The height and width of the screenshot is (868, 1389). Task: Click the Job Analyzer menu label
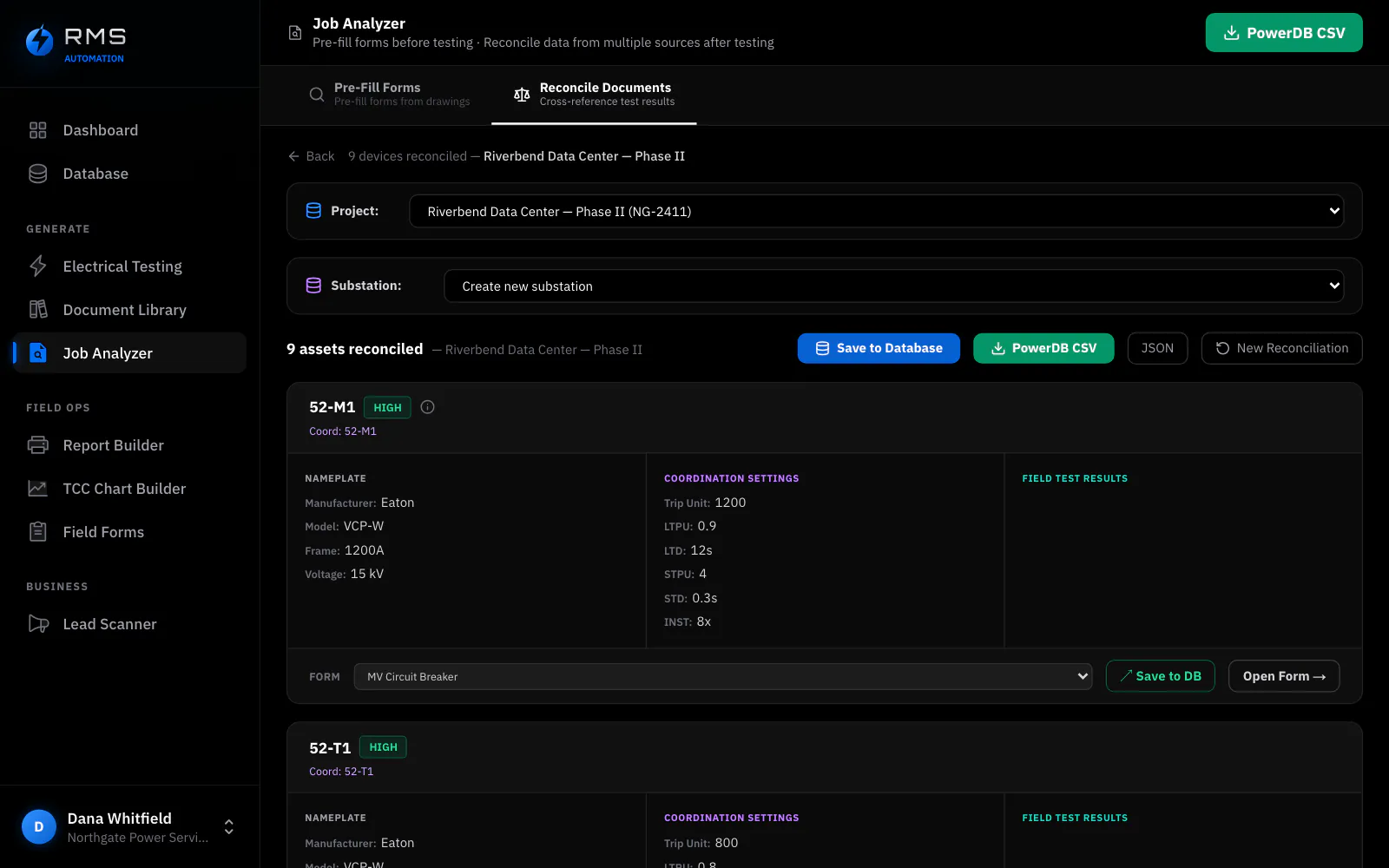[x=108, y=353]
